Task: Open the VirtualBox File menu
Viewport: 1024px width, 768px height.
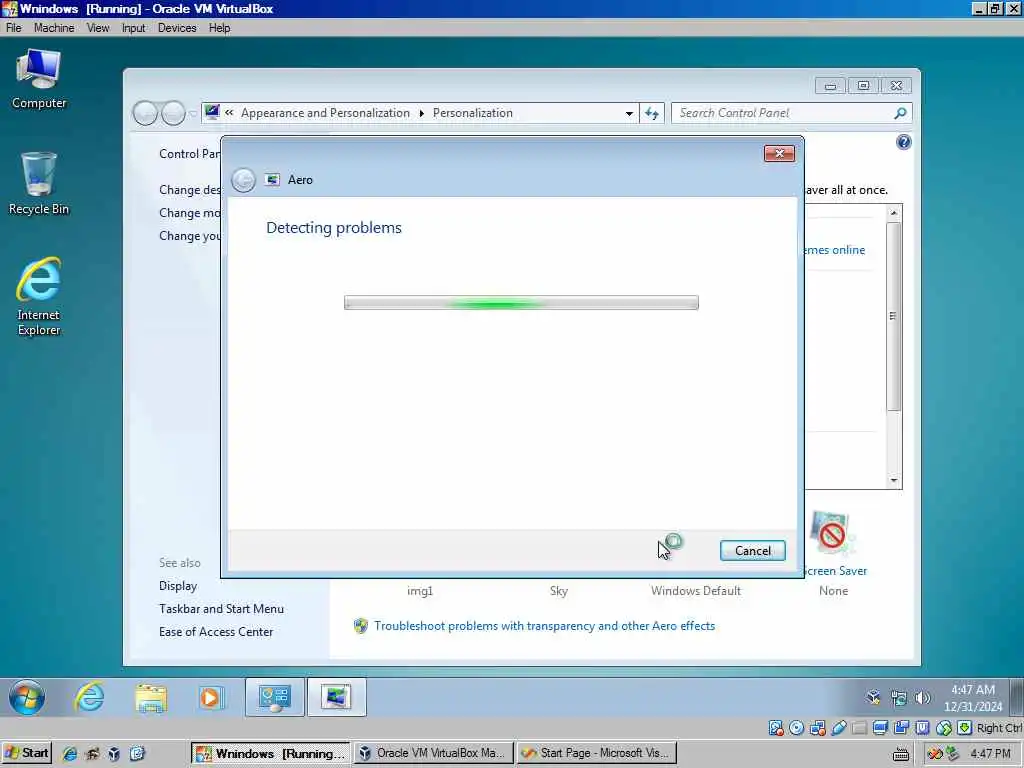Action: coord(14,27)
